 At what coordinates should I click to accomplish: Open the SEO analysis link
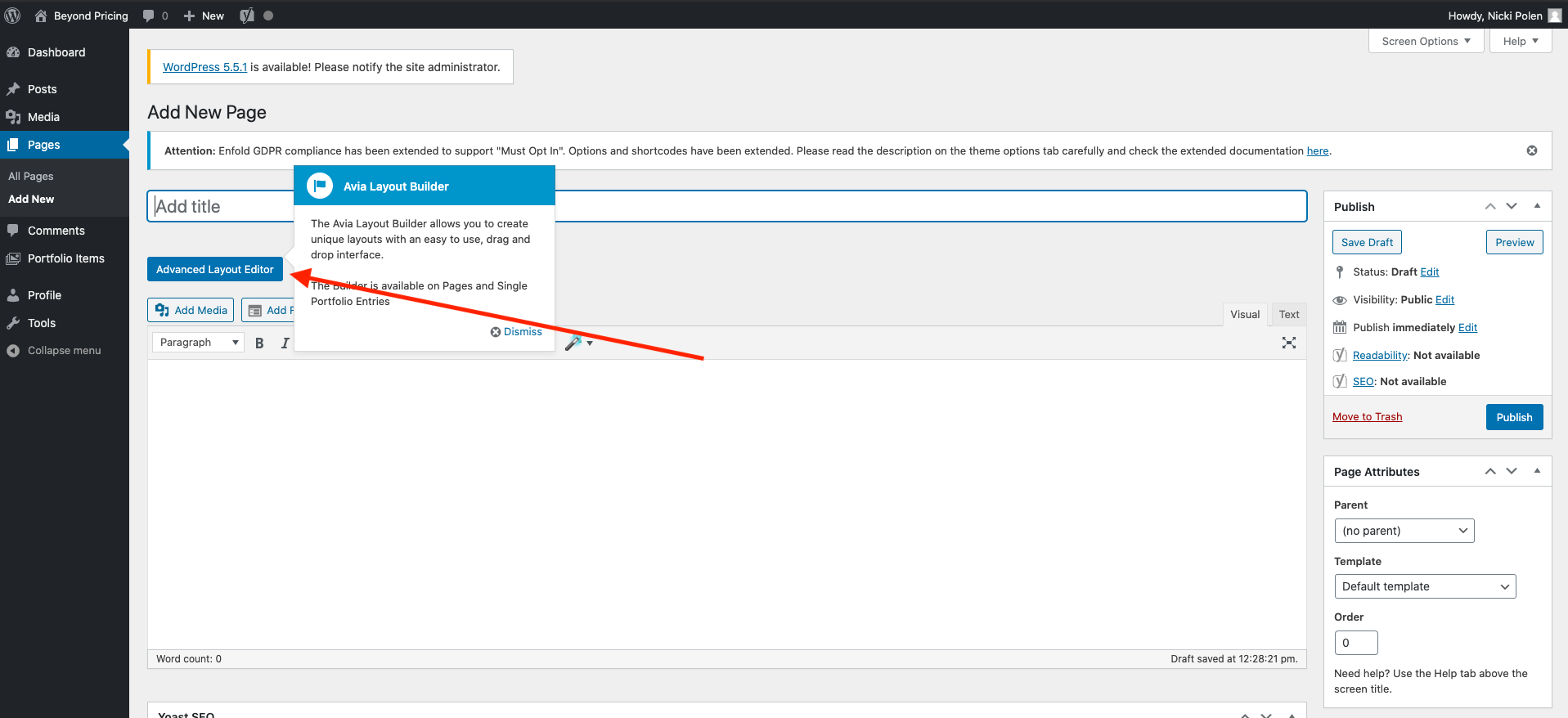tap(1363, 381)
